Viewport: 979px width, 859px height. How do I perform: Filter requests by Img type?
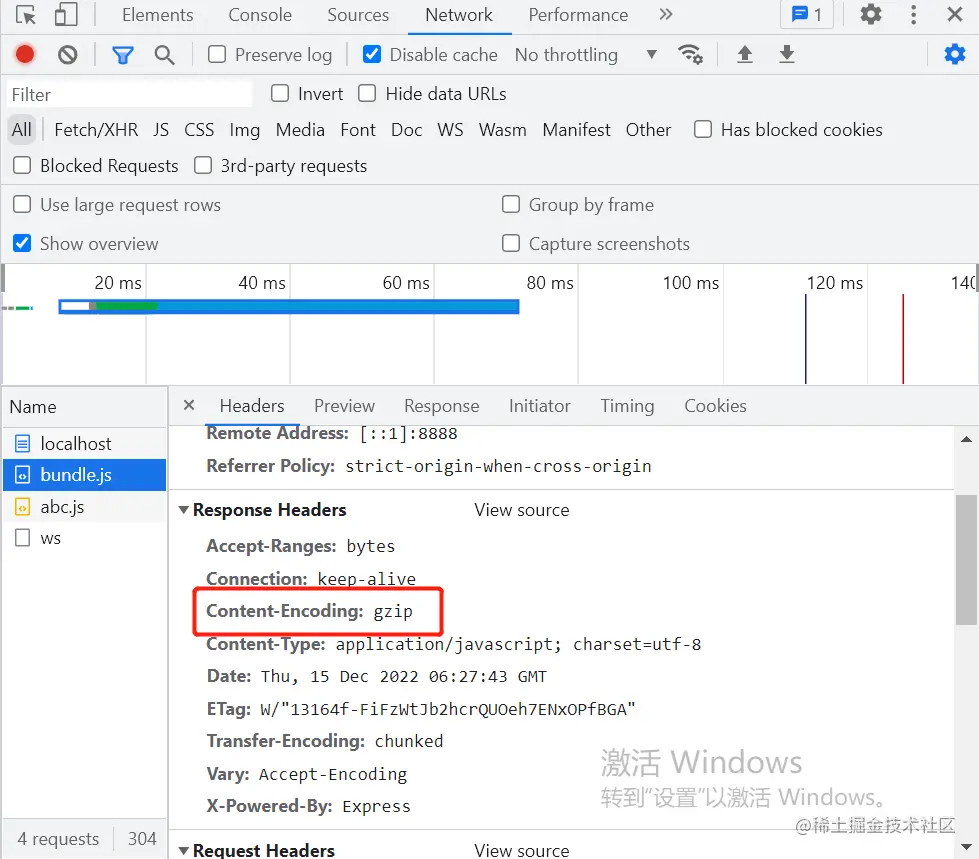tap(244, 130)
